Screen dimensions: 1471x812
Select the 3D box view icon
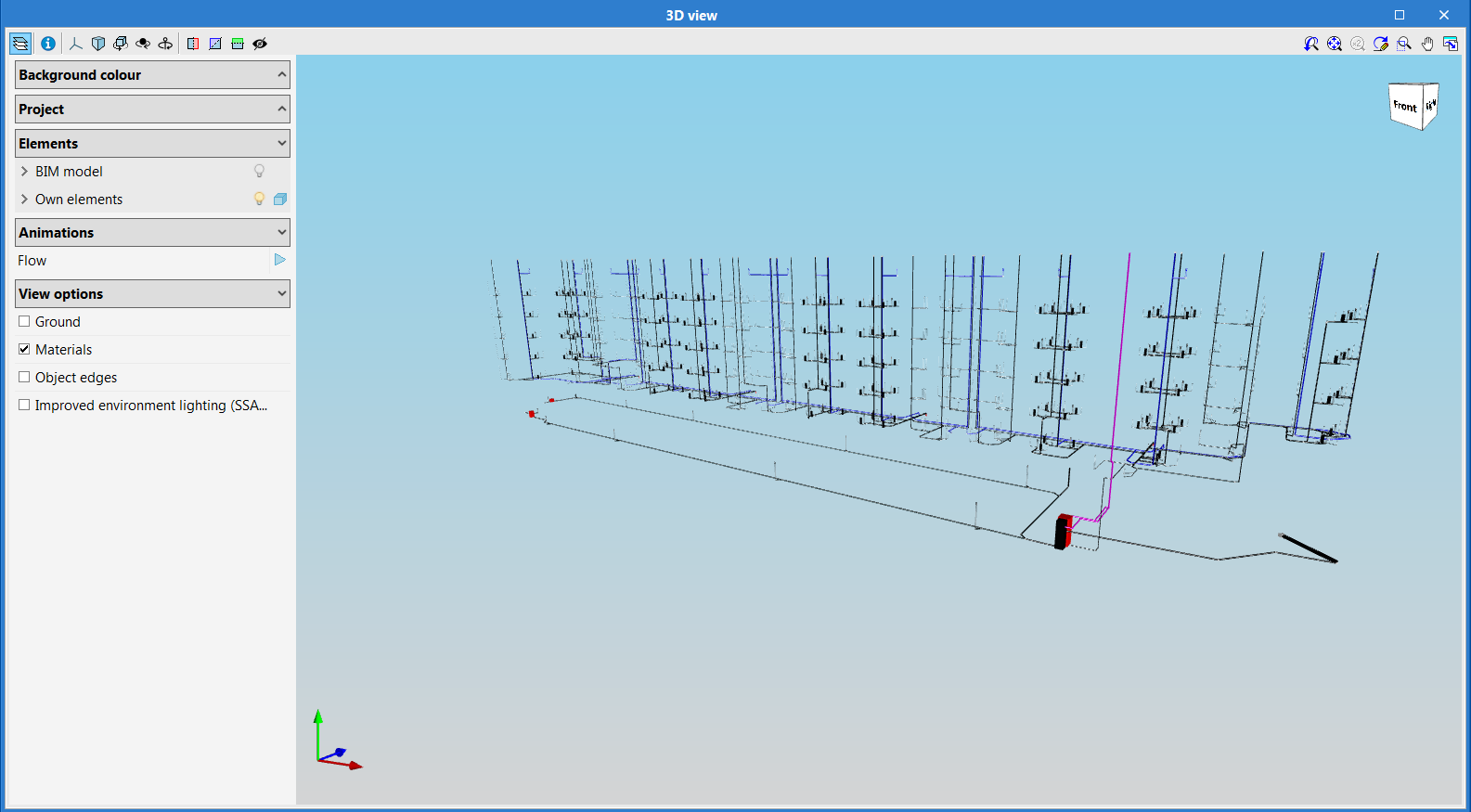pos(98,44)
